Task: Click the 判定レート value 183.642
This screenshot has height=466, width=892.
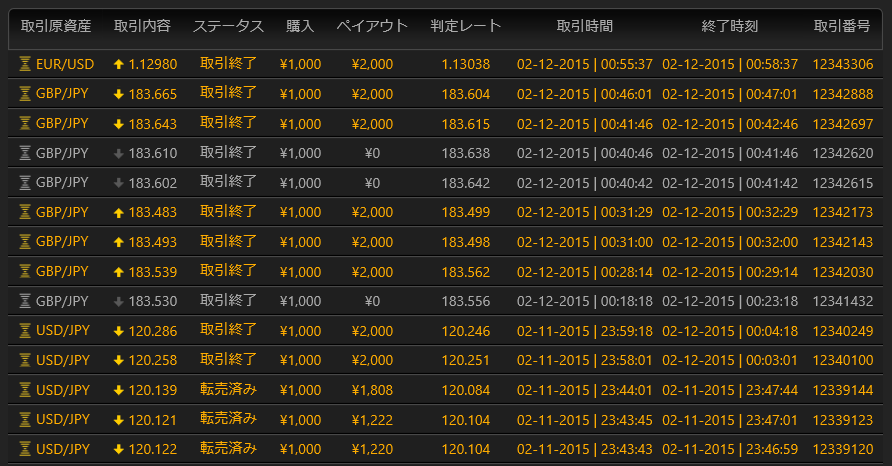Action: pyautogui.click(x=466, y=183)
